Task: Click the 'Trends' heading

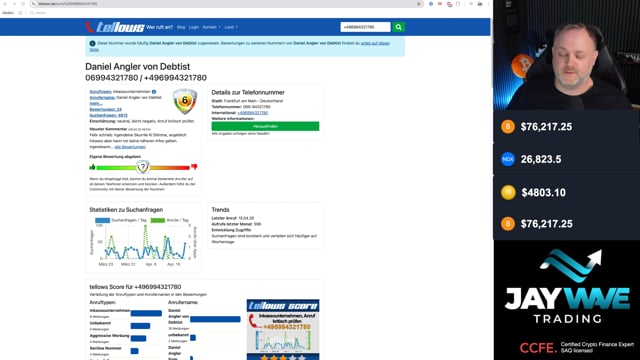Action: point(220,209)
